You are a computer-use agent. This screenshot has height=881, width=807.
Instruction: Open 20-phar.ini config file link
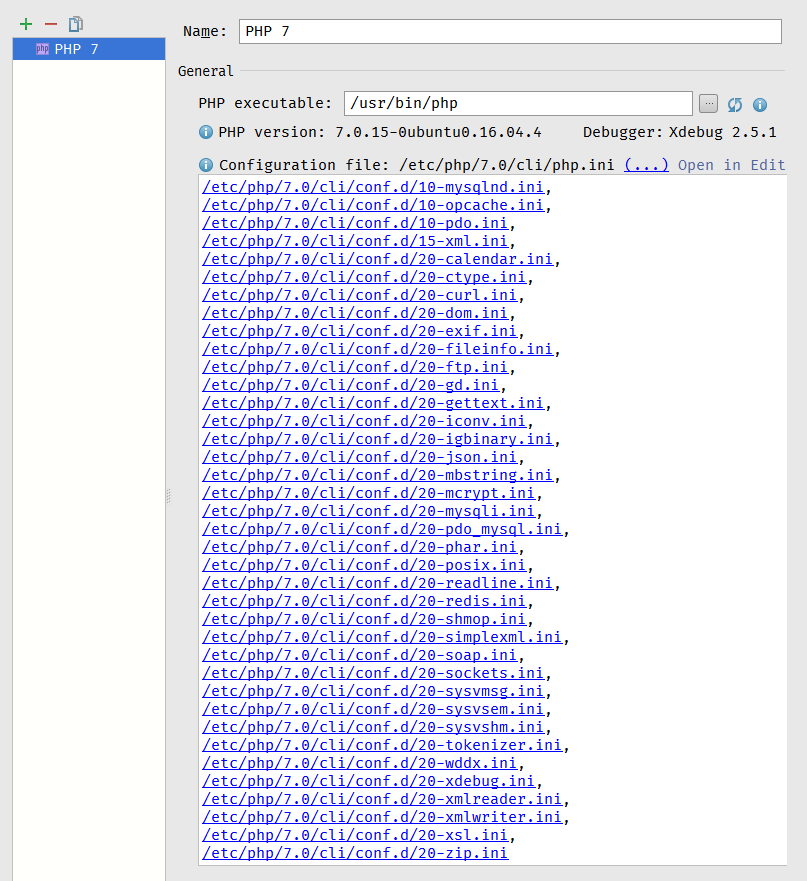tap(360, 547)
